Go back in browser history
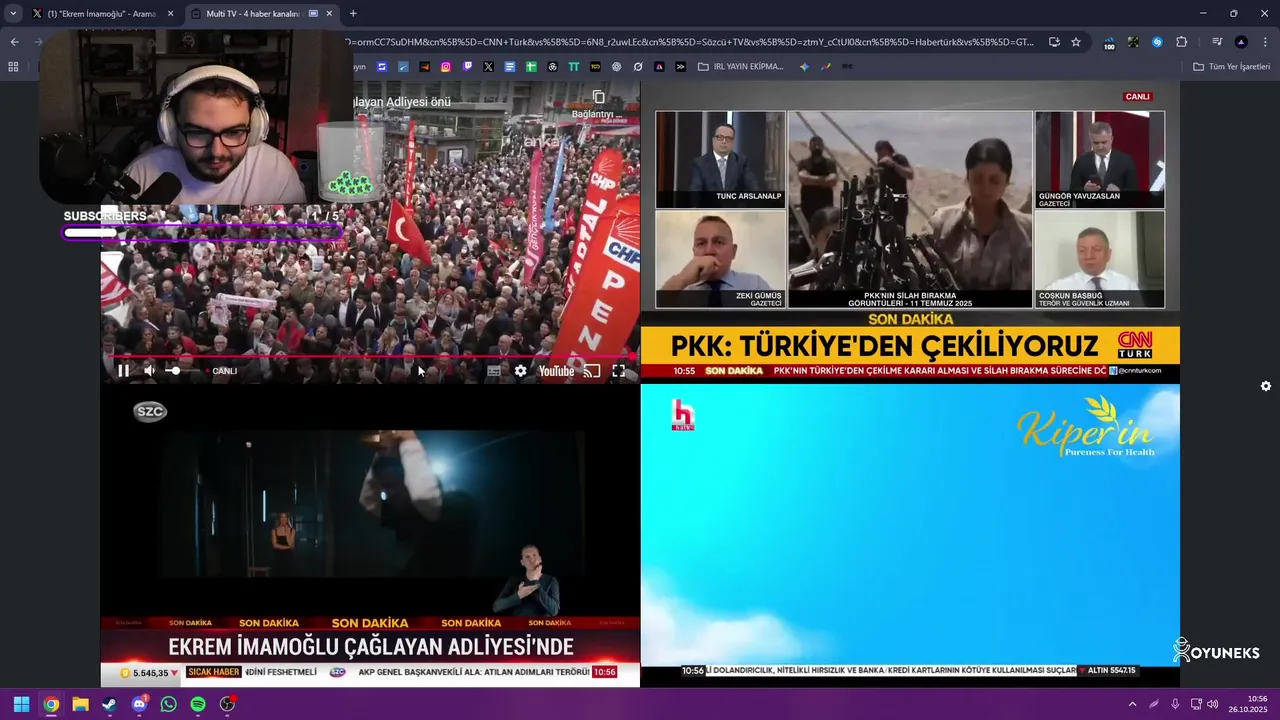1280x720 pixels. coord(14,42)
